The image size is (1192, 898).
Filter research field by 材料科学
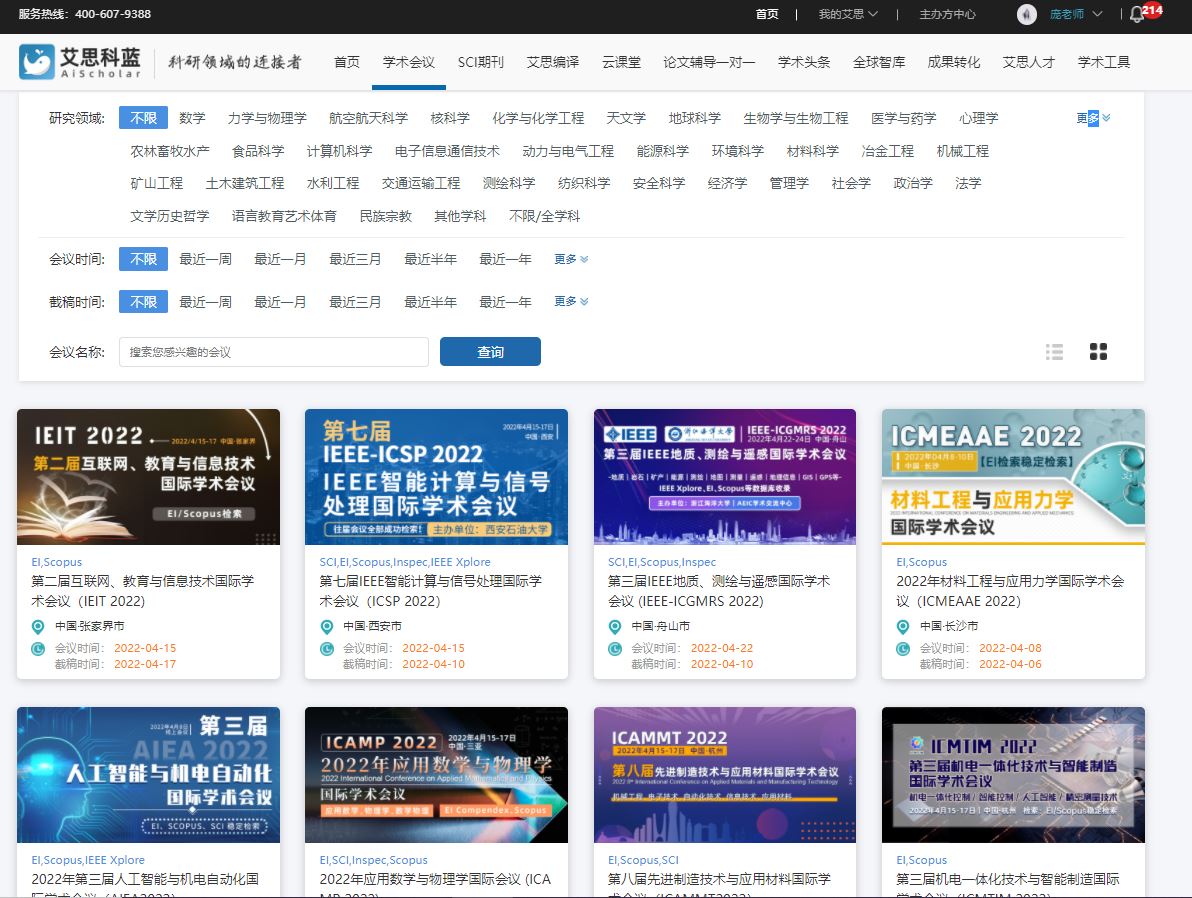(813, 151)
